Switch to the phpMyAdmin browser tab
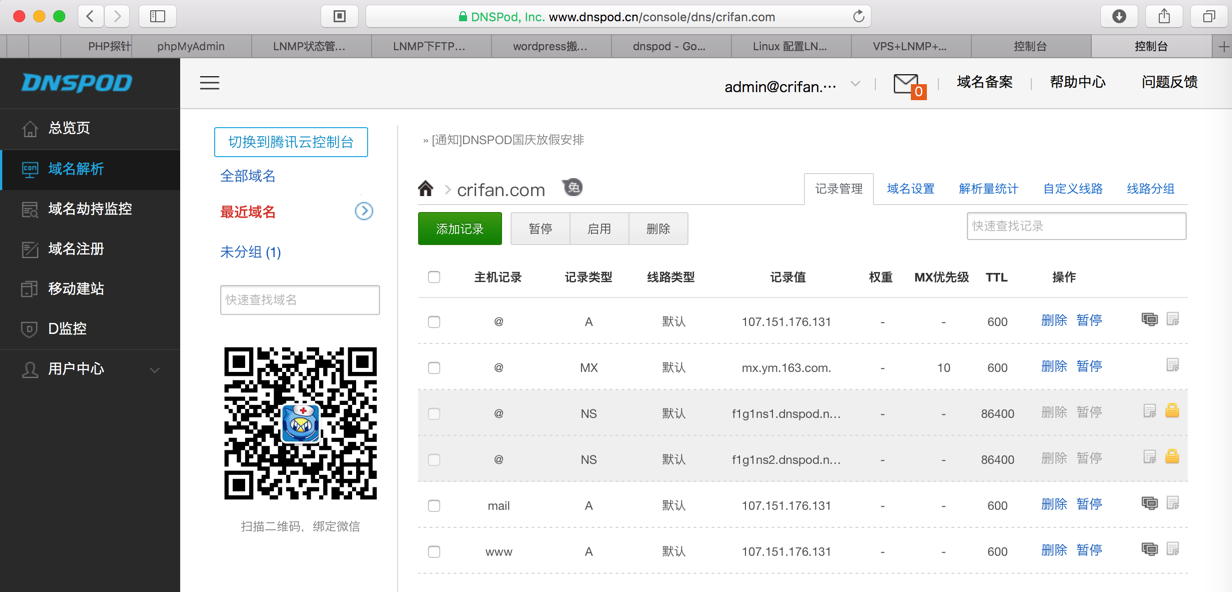The image size is (1232, 592). [191, 46]
